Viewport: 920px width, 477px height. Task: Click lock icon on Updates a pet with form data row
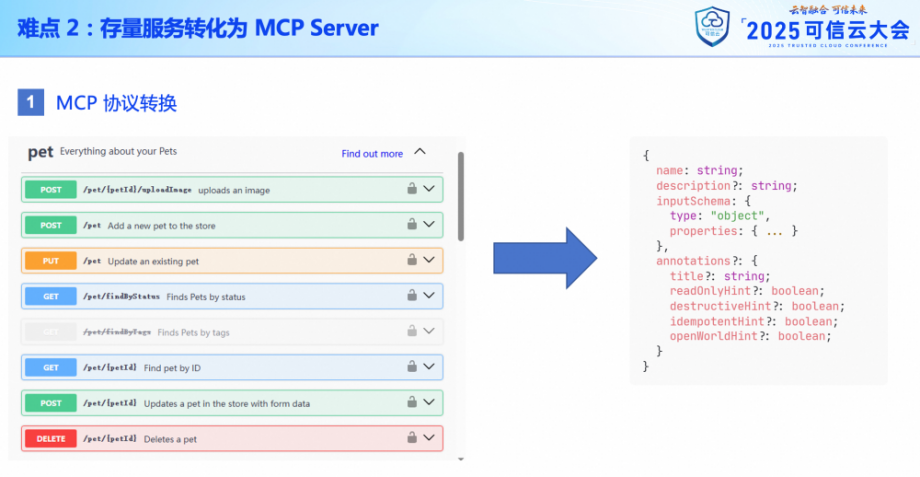[412, 402]
